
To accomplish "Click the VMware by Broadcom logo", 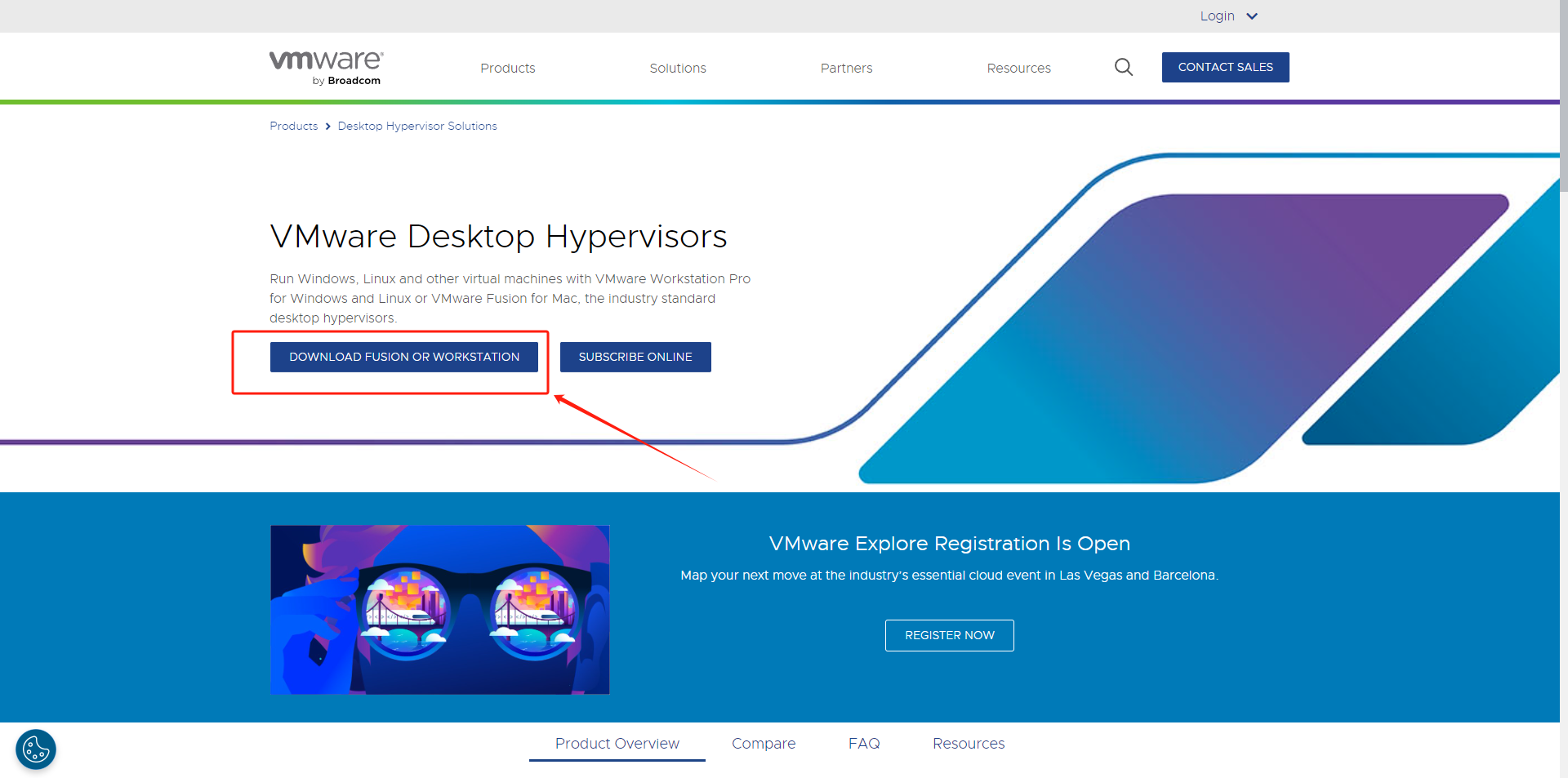I will 327,68.
